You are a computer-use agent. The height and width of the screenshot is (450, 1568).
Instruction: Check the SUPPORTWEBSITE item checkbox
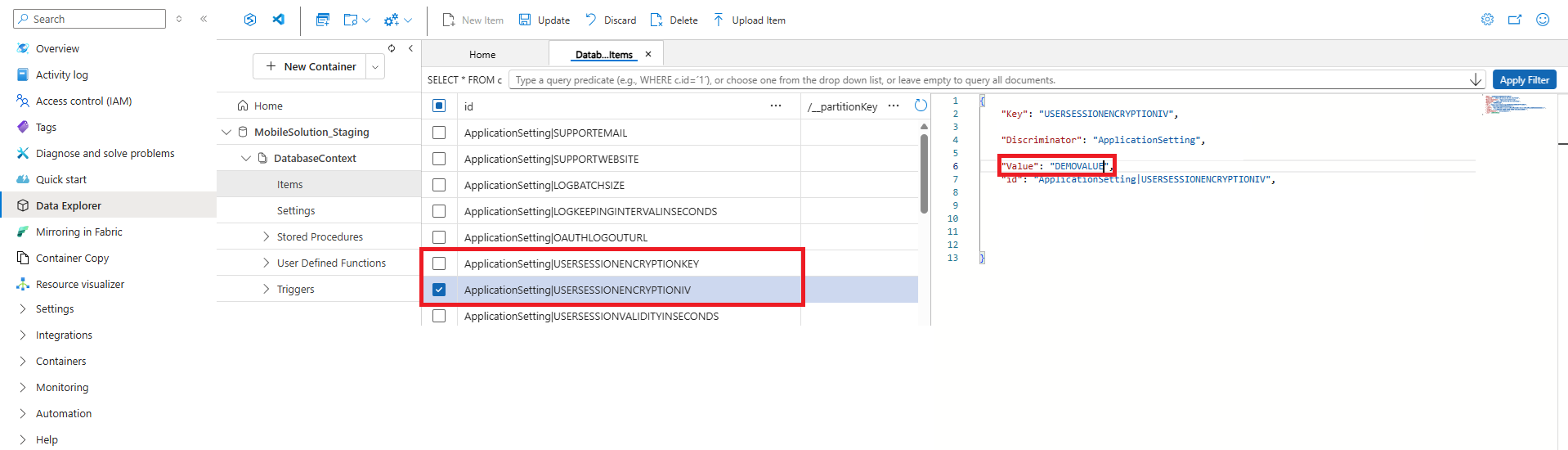pyautogui.click(x=439, y=159)
